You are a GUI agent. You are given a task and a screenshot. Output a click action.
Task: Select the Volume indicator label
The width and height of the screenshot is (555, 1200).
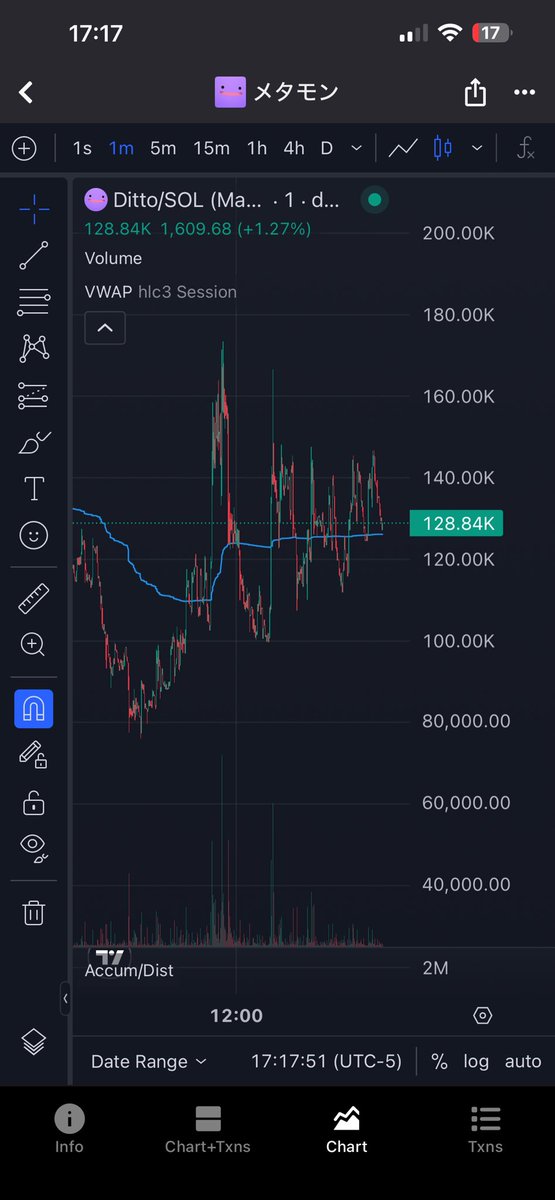[x=113, y=258]
